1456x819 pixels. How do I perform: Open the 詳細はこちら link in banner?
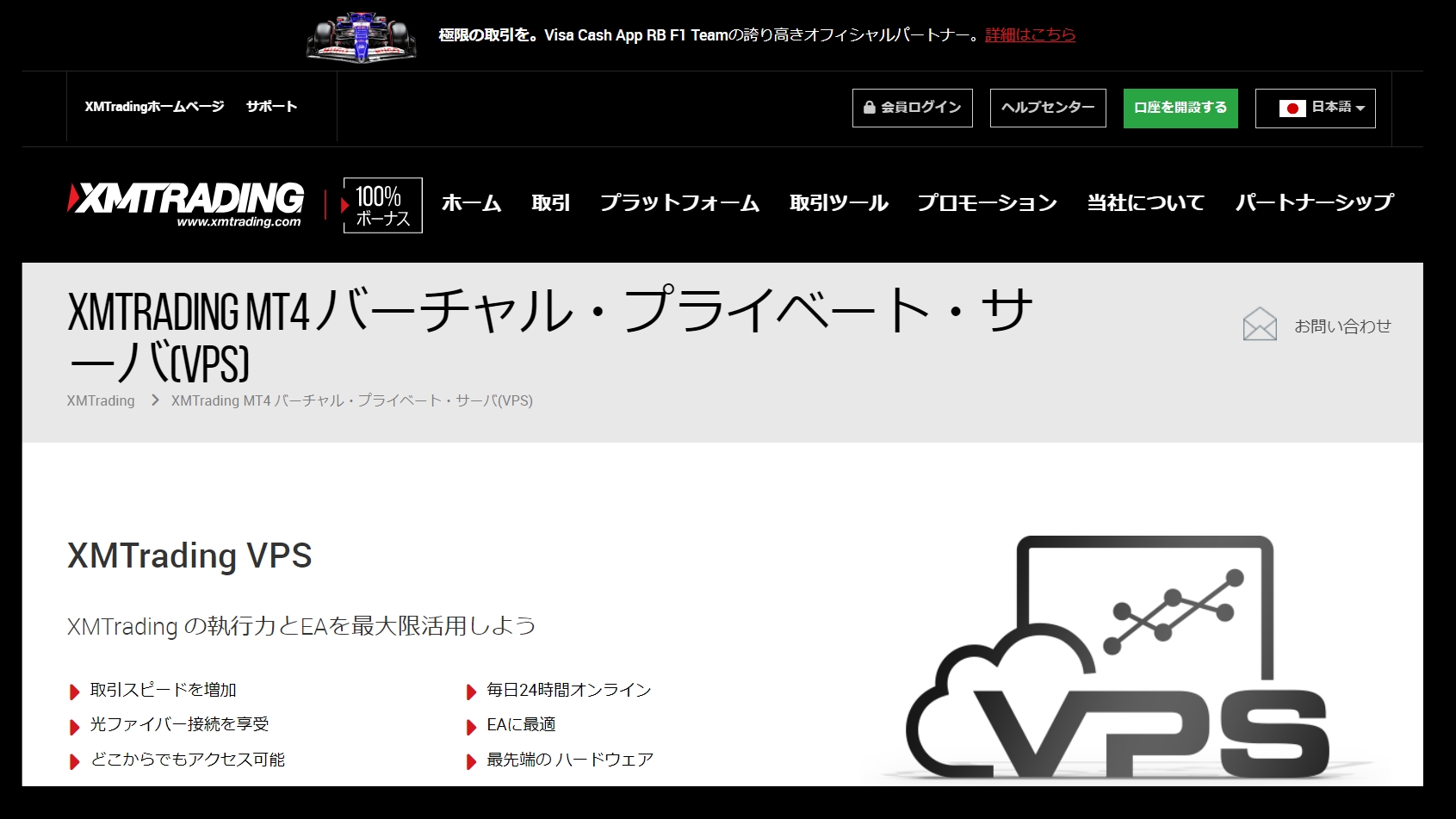[1030, 35]
